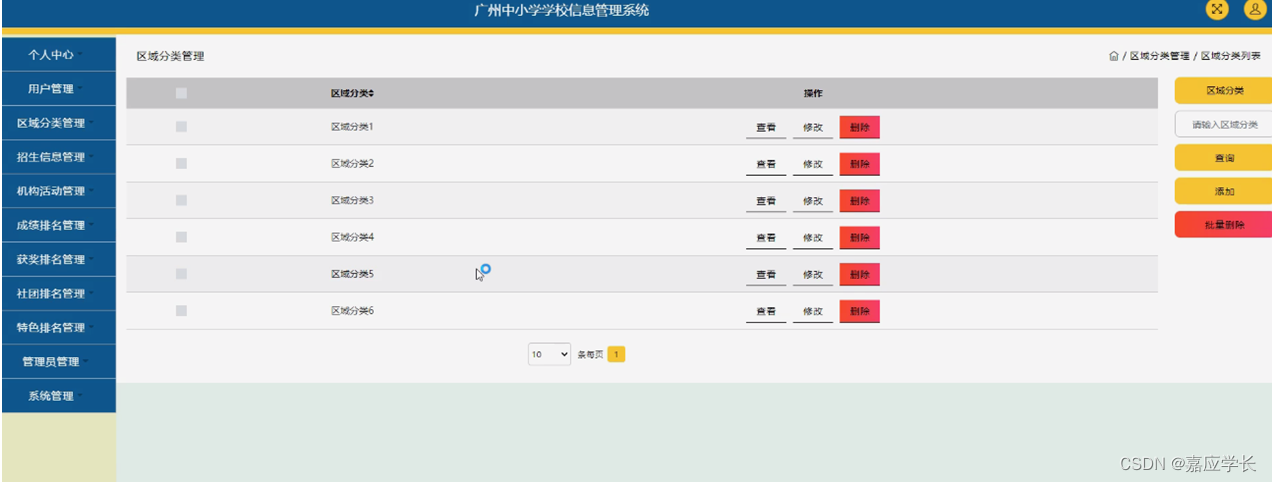The width and height of the screenshot is (1272, 482).
Task: Click 查看 for 区域分类5
Action: coord(766,275)
